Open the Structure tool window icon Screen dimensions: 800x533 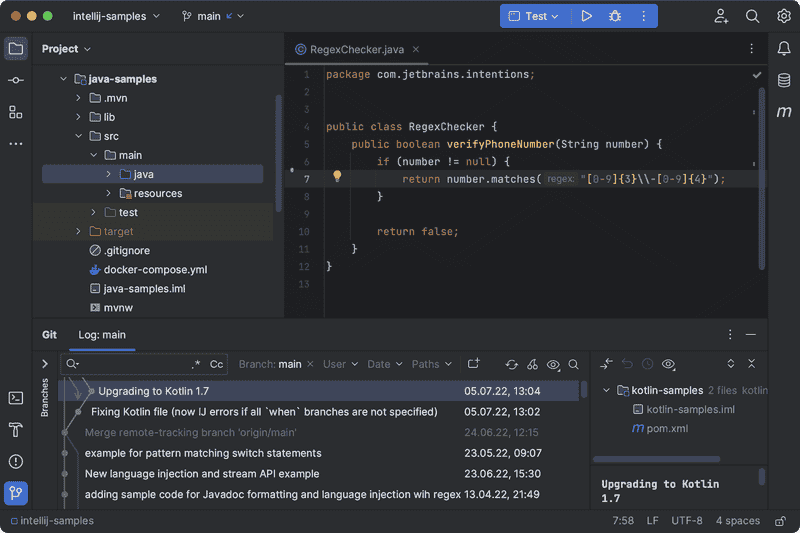click(16, 112)
